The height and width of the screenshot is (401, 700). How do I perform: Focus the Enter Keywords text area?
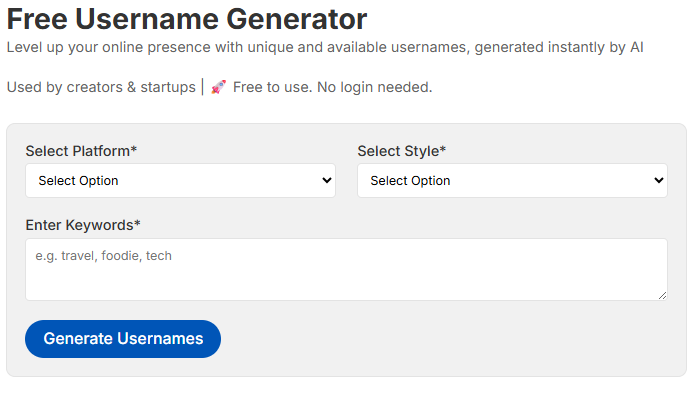click(x=346, y=269)
